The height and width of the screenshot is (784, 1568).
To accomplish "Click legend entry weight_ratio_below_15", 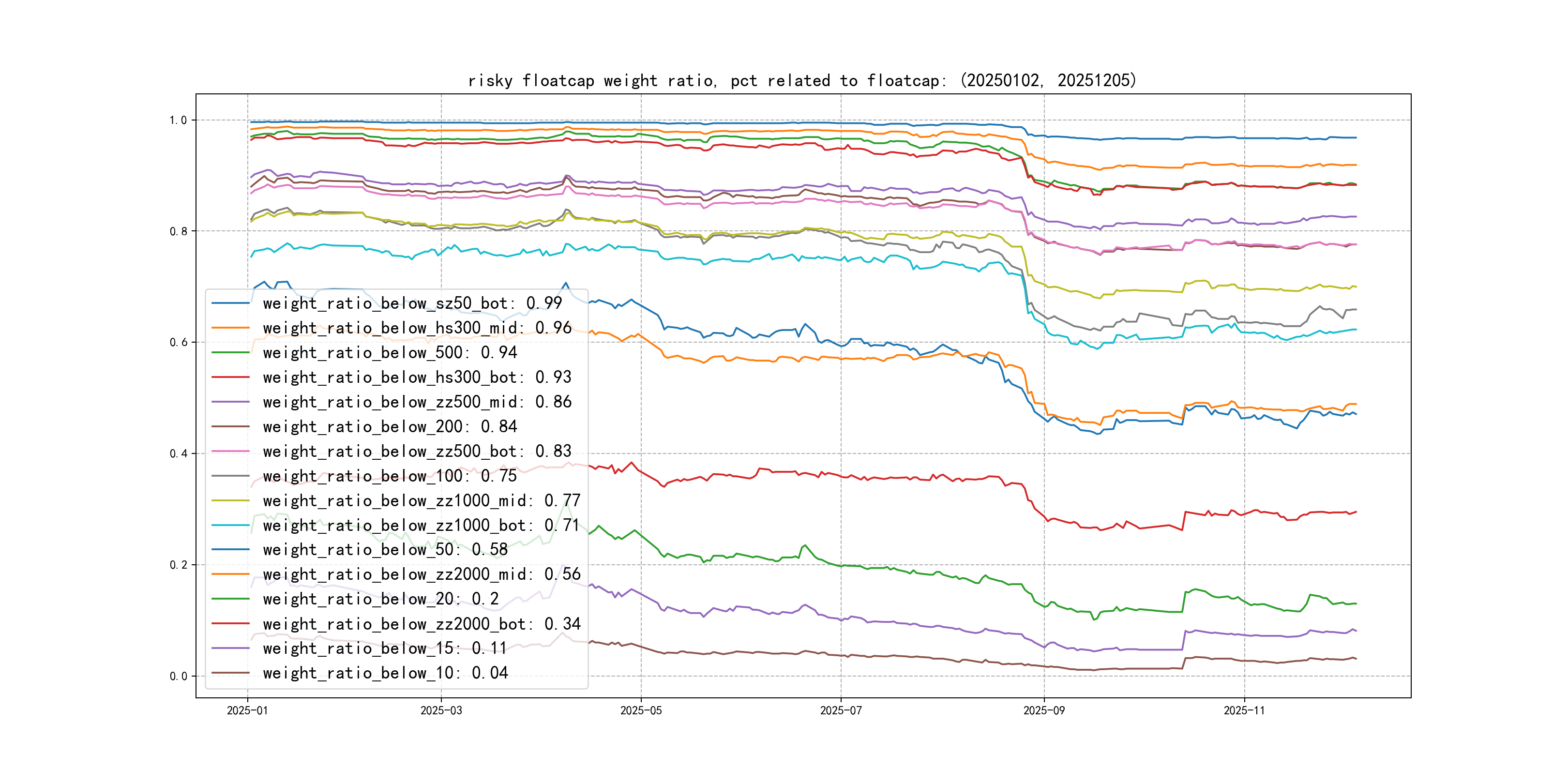I will click(x=385, y=648).
